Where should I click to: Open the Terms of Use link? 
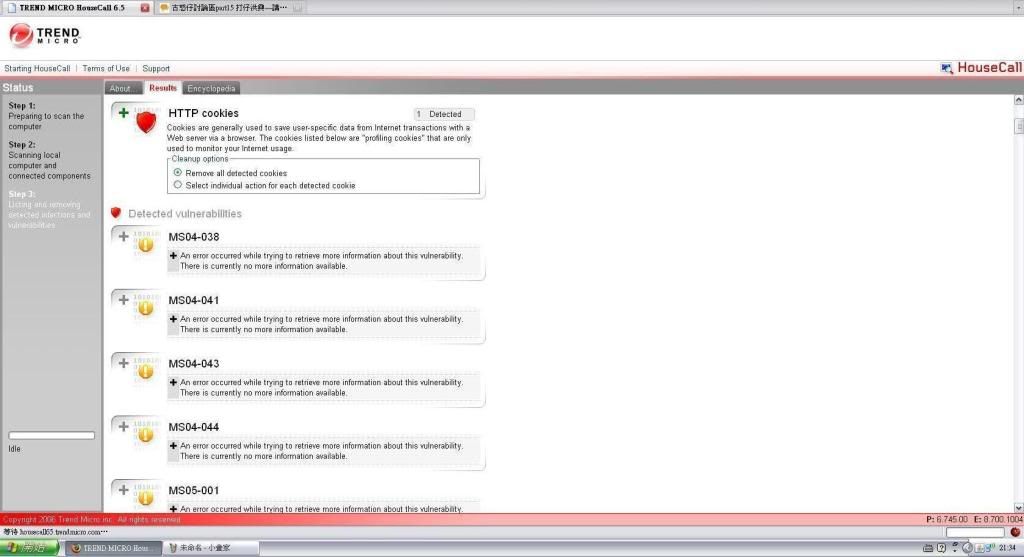click(106, 69)
